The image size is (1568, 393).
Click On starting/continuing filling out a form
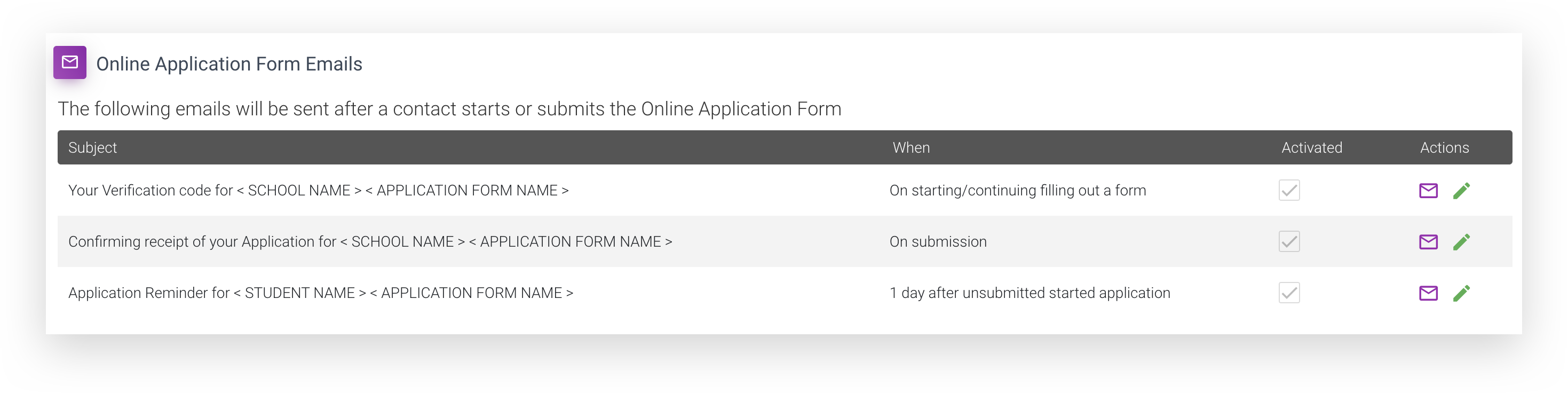pos(1017,190)
